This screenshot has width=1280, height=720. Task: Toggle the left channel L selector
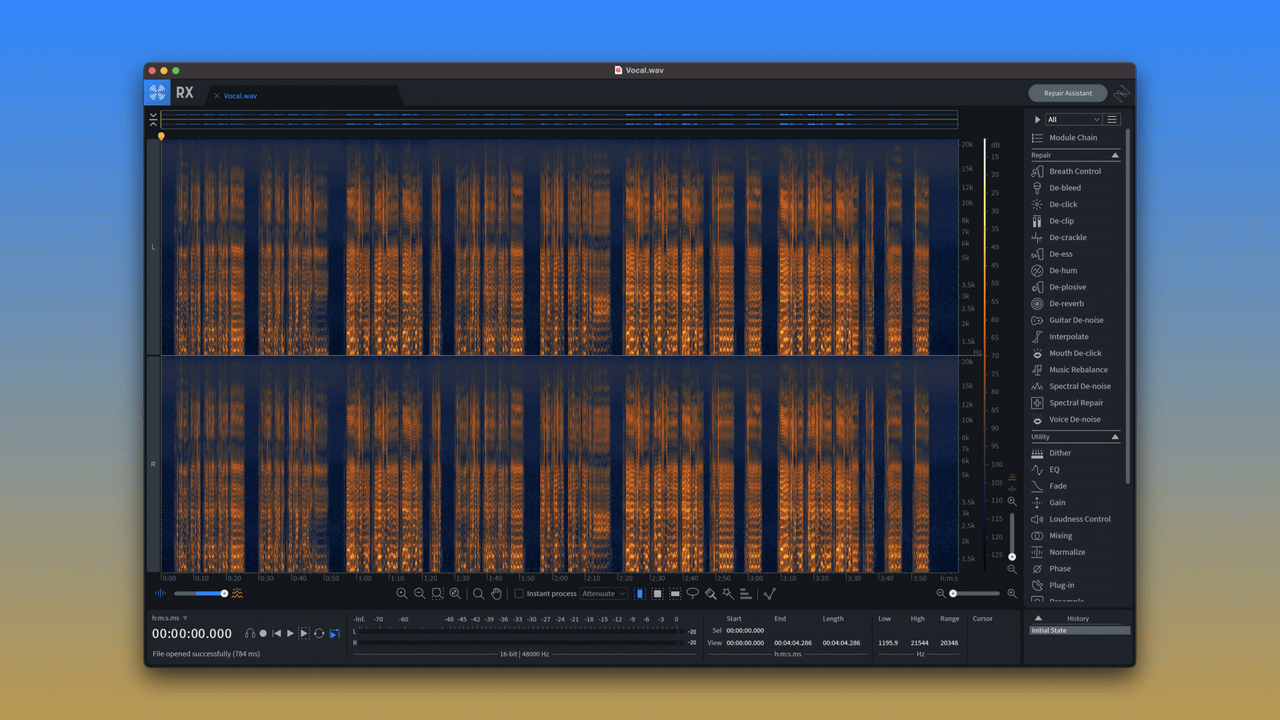pyautogui.click(x=153, y=247)
